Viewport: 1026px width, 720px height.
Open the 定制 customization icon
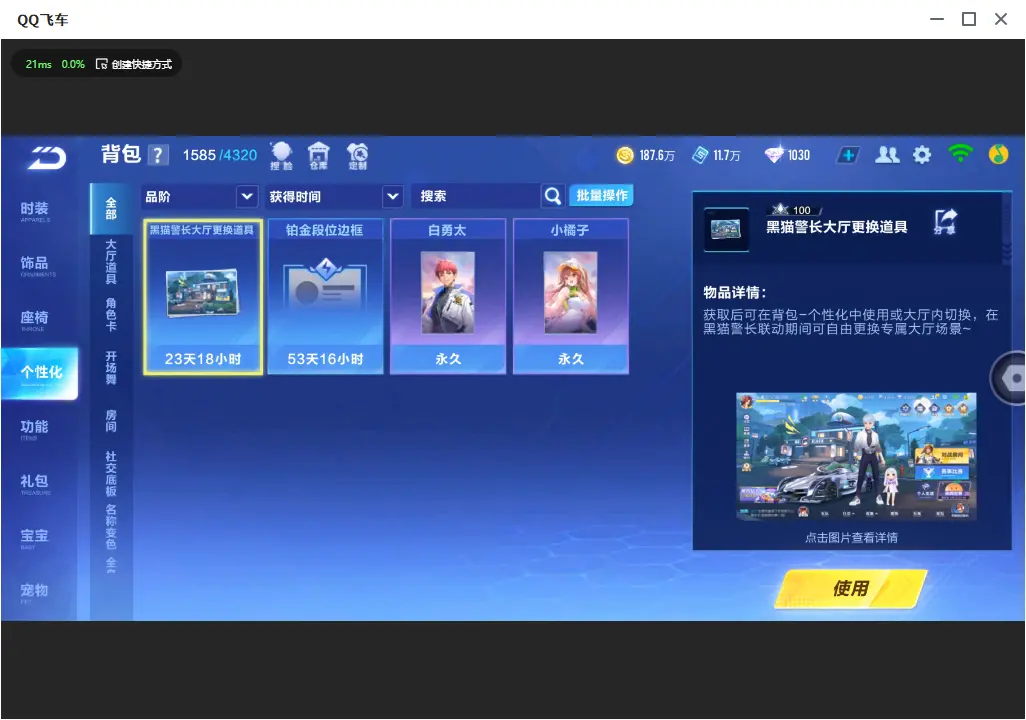coord(357,156)
